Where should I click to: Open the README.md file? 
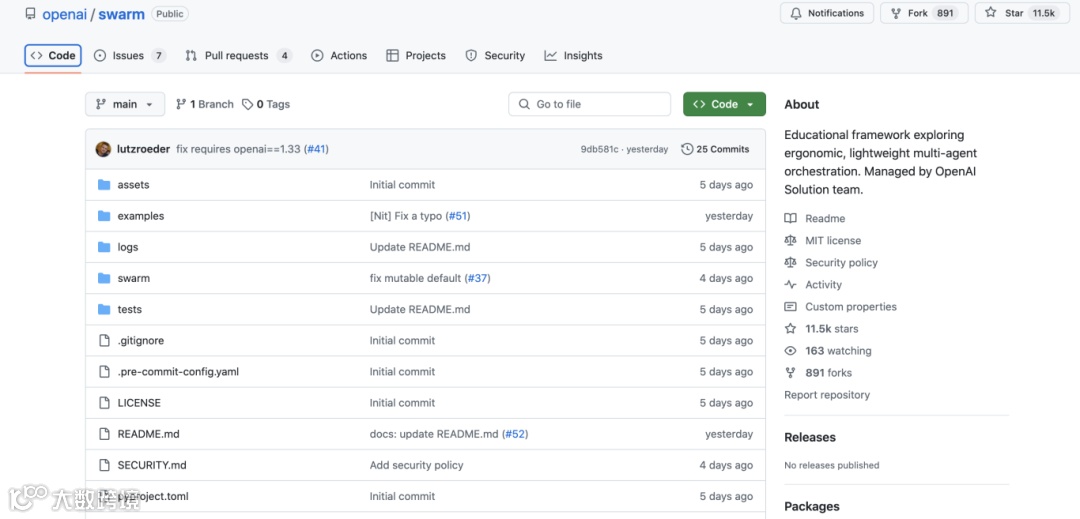coord(148,434)
